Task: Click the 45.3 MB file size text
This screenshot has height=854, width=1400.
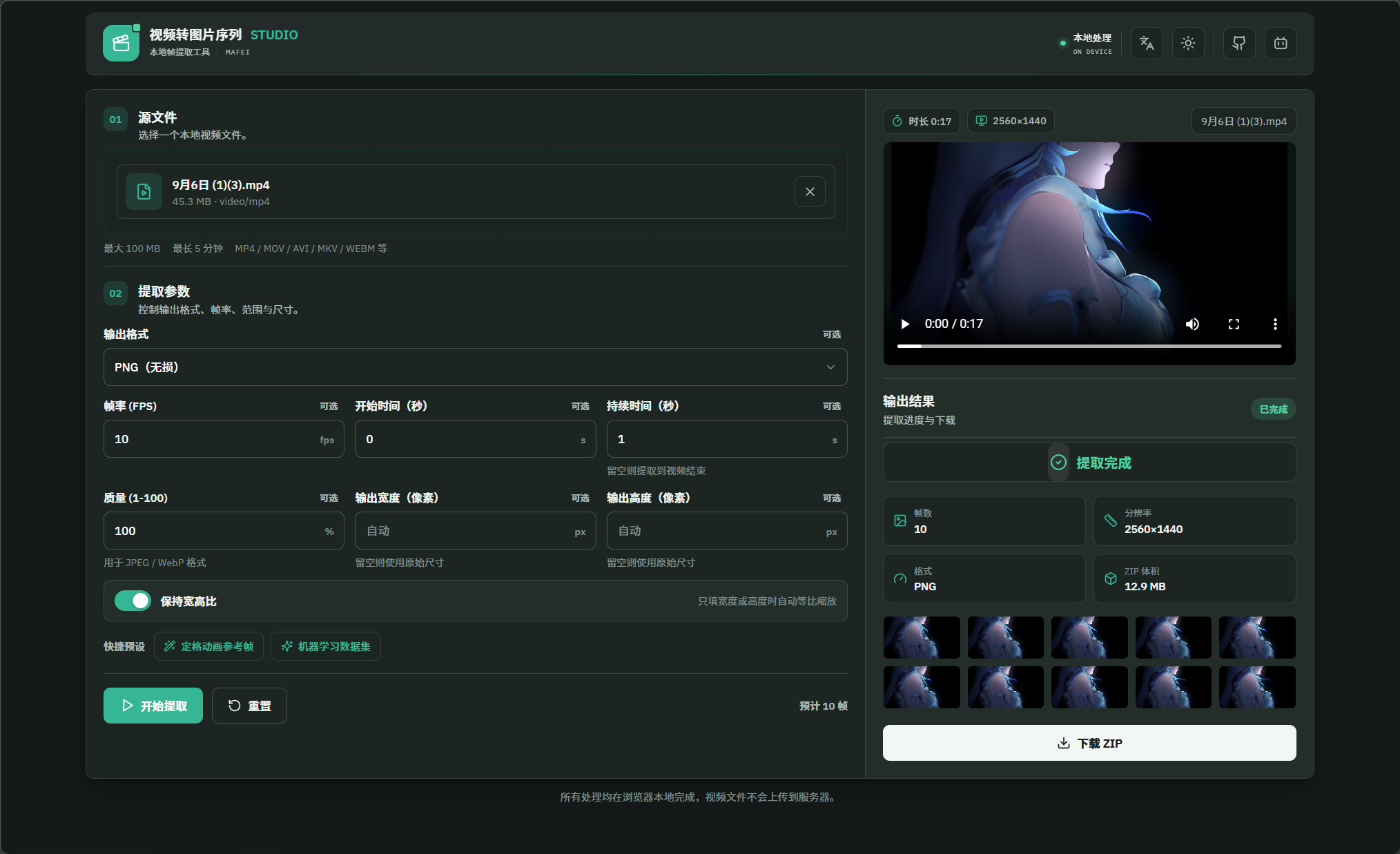Action: pos(191,202)
